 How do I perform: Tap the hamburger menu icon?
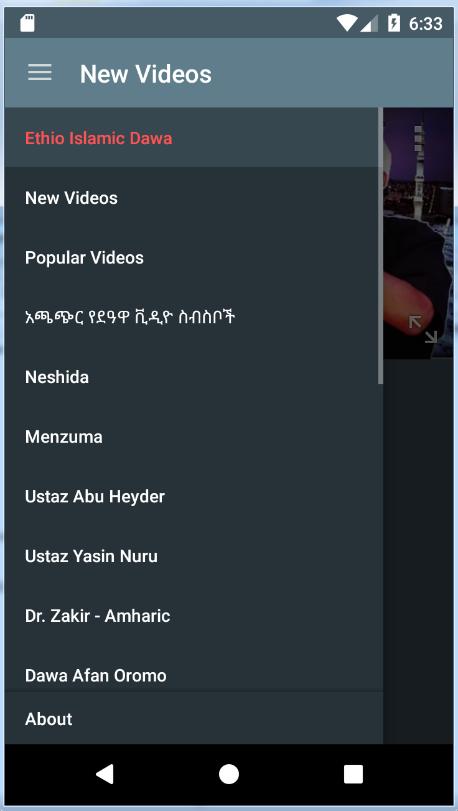(x=40, y=73)
